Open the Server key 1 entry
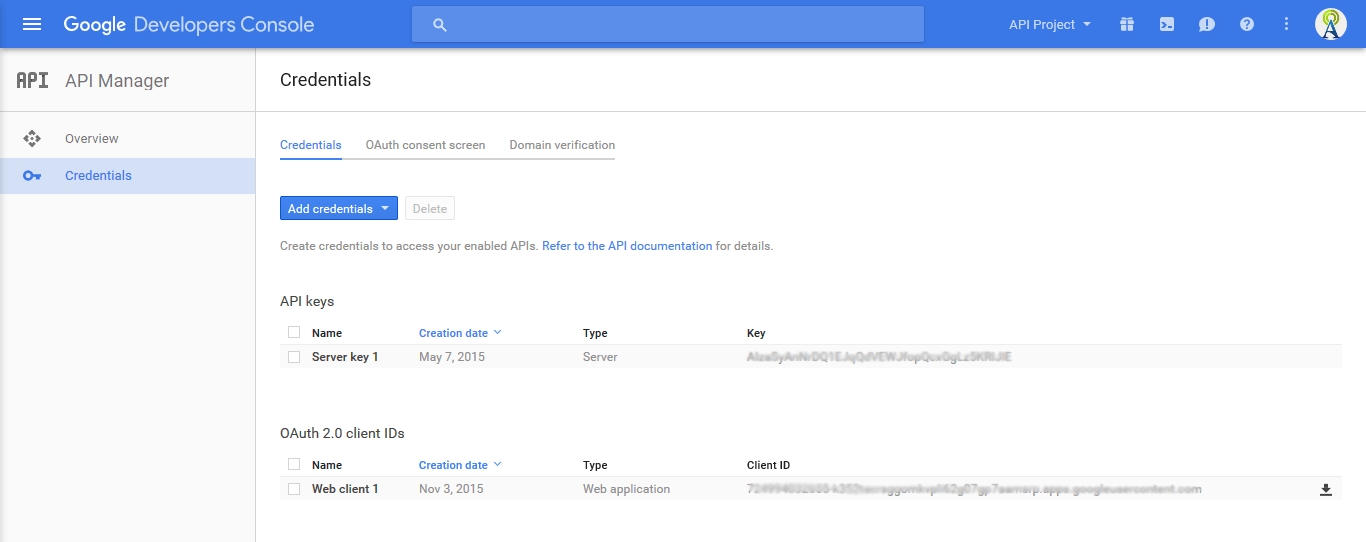 (345, 357)
